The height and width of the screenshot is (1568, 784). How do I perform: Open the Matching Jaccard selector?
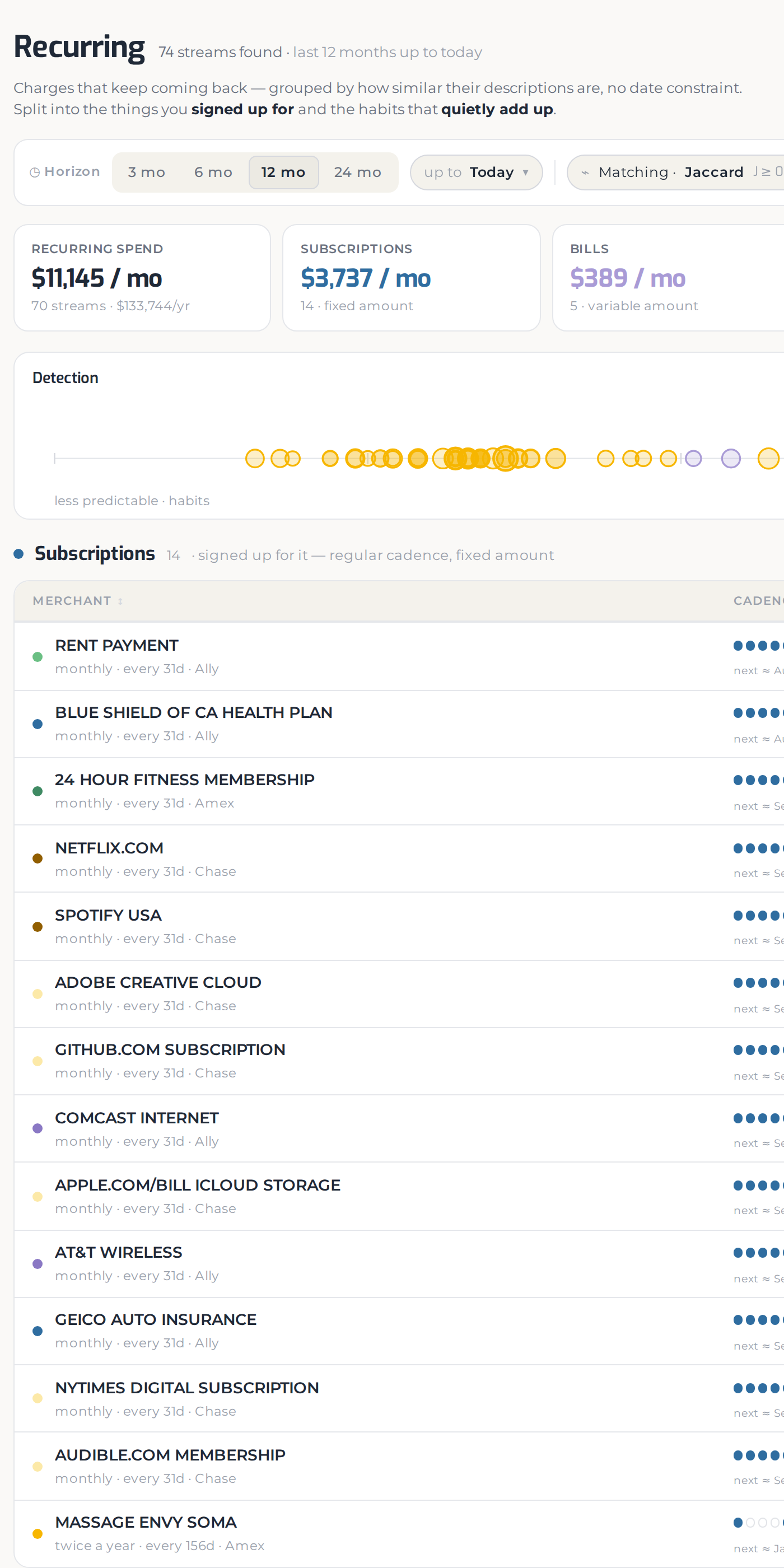pyautogui.click(x=676, y=172)
